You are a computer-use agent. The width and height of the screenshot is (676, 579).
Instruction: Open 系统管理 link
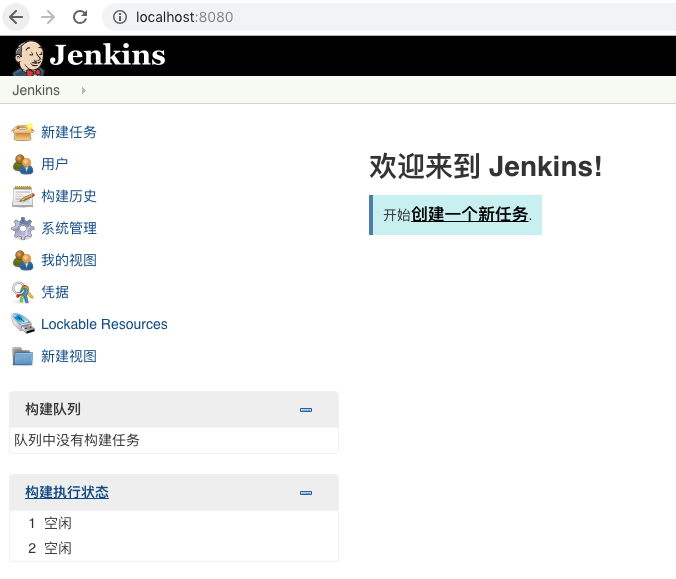(69, 228)
